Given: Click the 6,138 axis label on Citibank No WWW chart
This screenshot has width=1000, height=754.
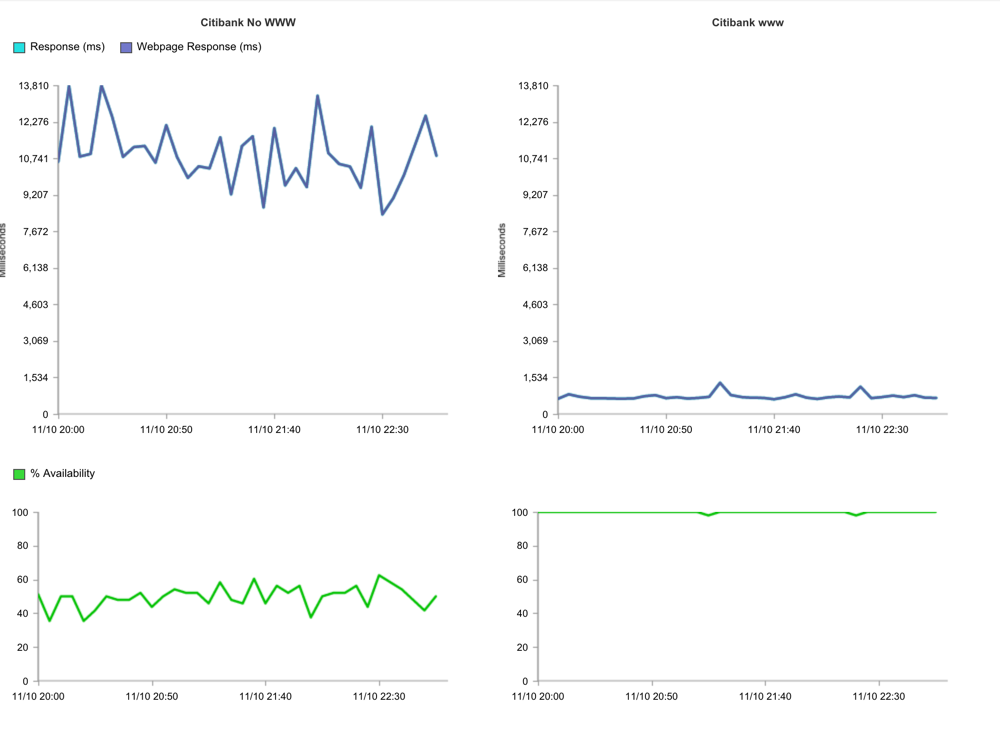Looking at the screenshot, I should [x=36, y=268].
